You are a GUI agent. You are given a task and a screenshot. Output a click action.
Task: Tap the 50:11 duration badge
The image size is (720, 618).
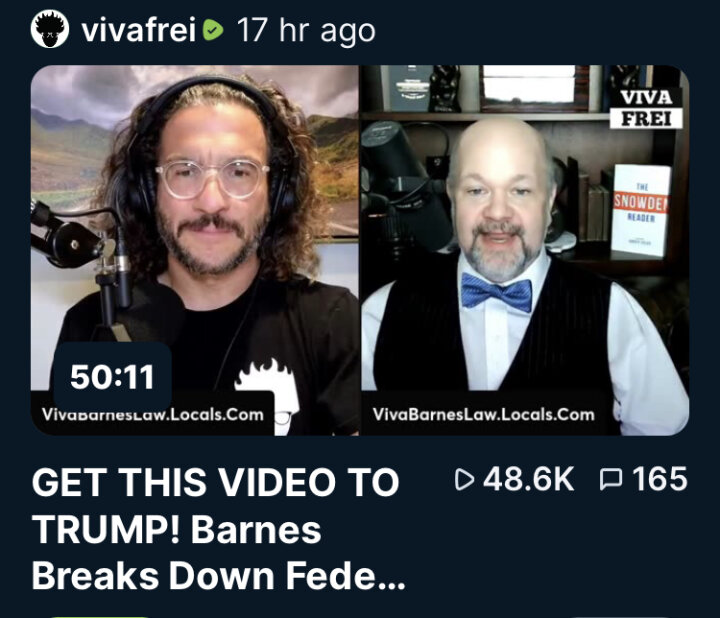point(112,377)
